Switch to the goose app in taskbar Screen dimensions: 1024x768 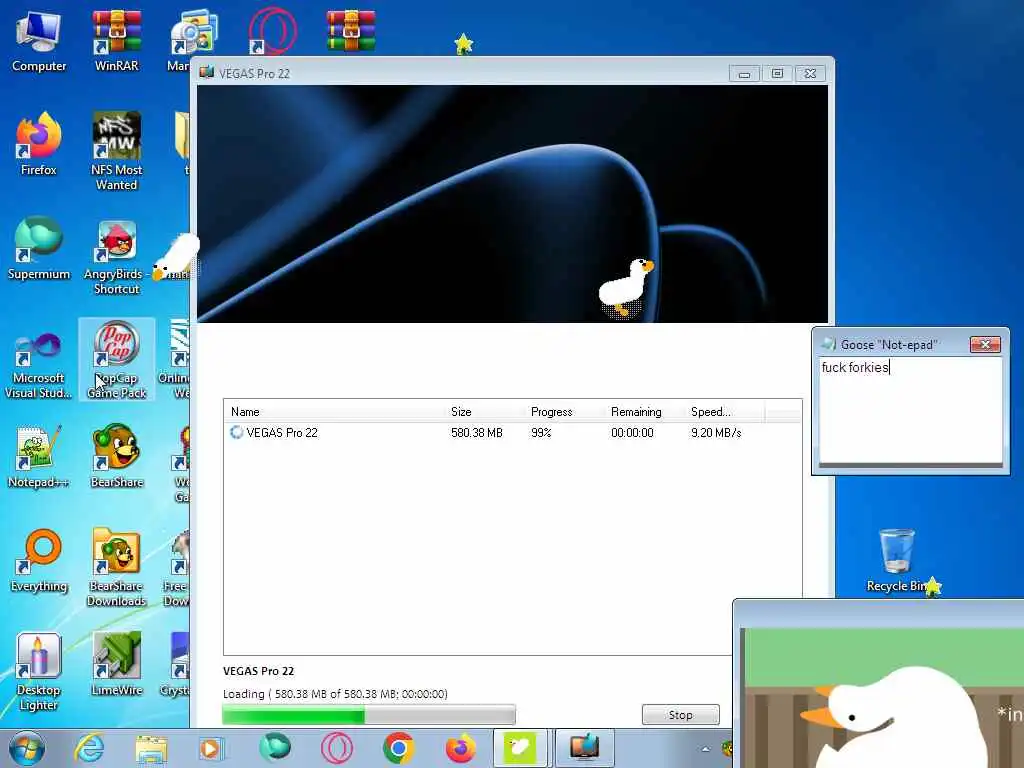tap(520, 748)
